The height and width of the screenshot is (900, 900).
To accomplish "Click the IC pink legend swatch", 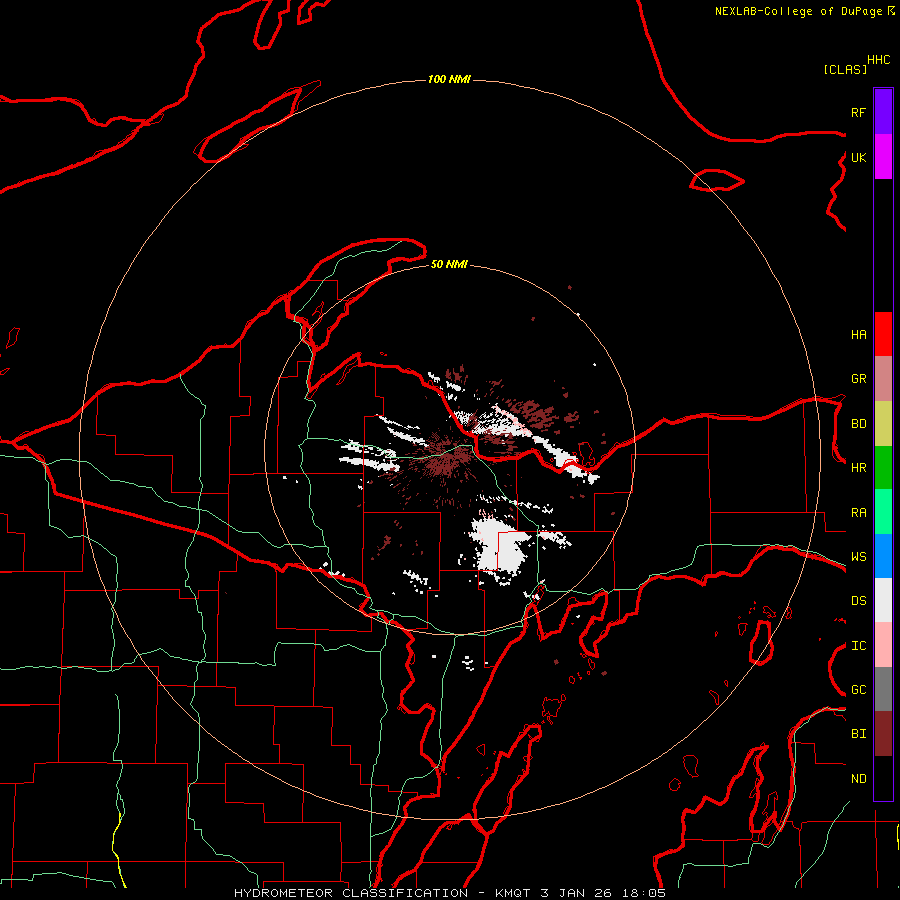I will [883, 645].
